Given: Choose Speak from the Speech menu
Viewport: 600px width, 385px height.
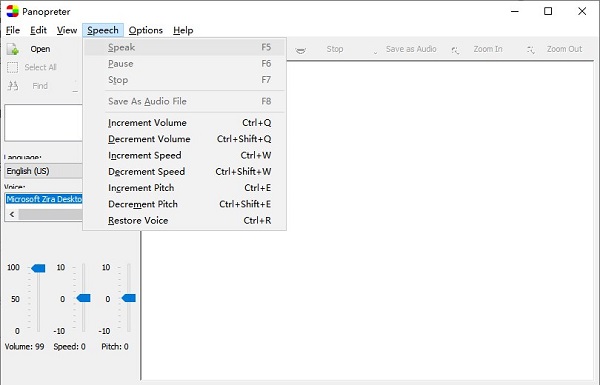Looking at the screenshot, I should pos(184,47).
